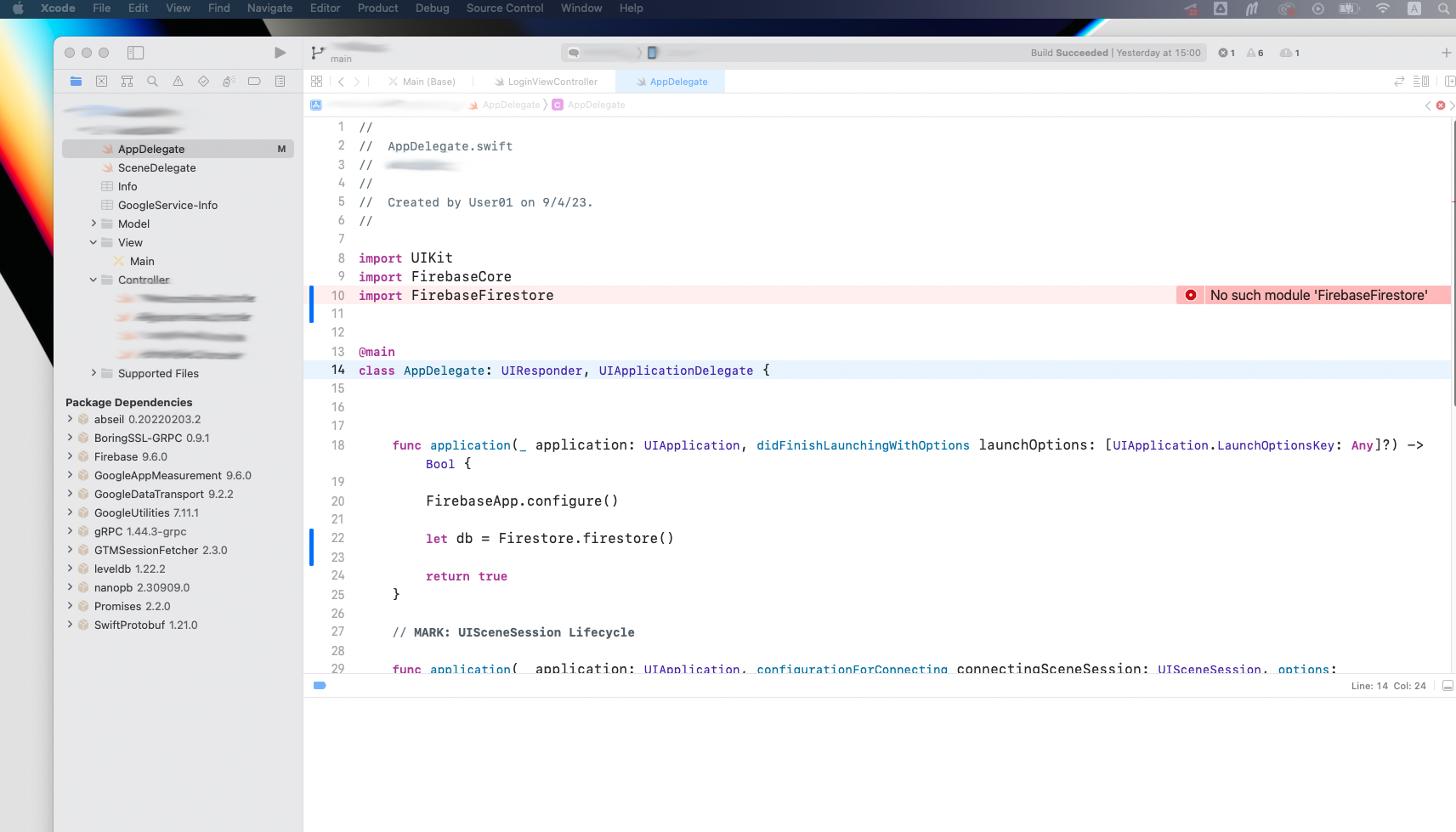Viewport: 1456px width, 832px height.
Task: Open the Find navigator magnifier icon
Action: pos(152,82)
